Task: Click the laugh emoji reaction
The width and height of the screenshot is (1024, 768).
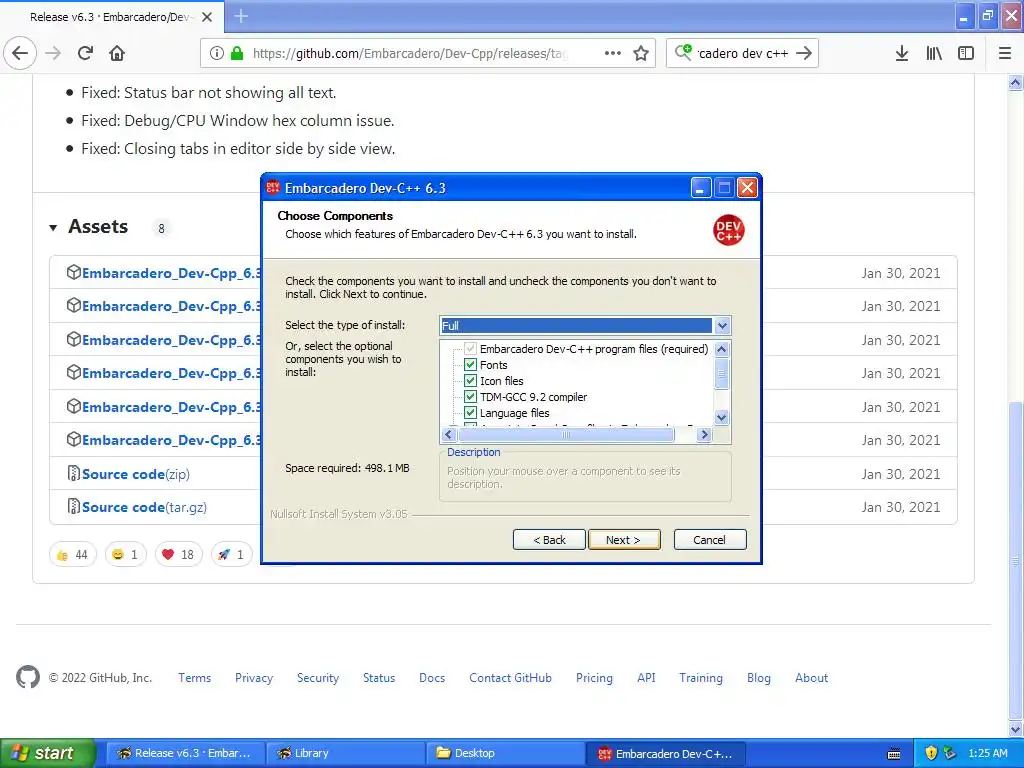Action: [125, 554]
